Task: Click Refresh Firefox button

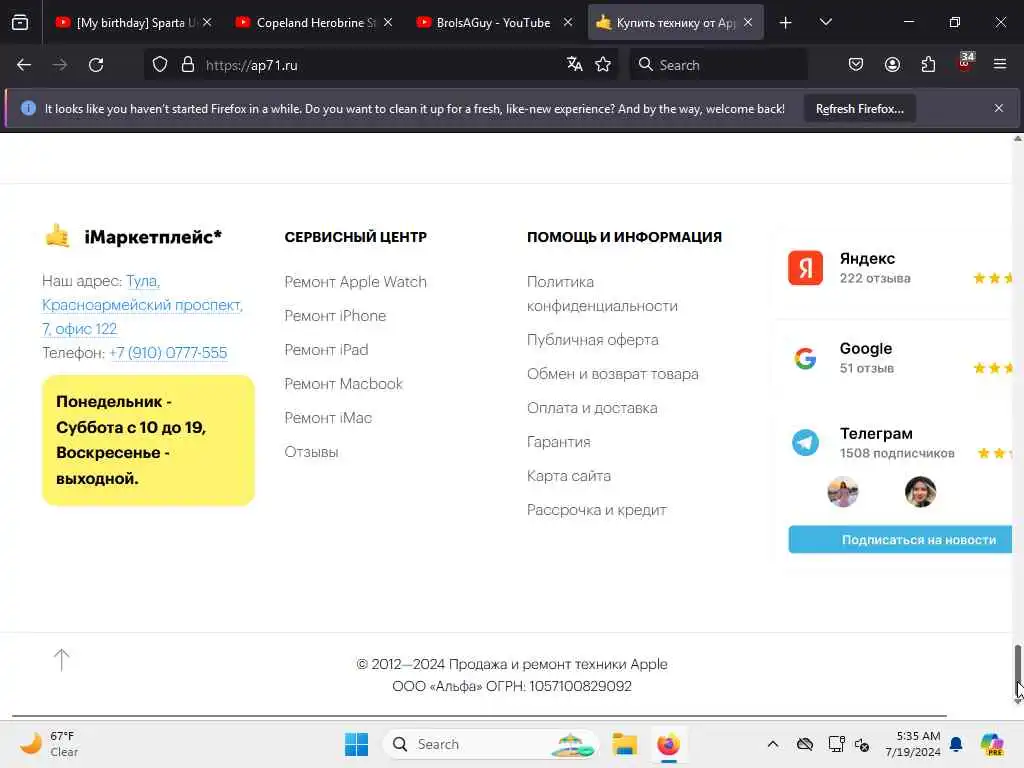Action: 859,109
